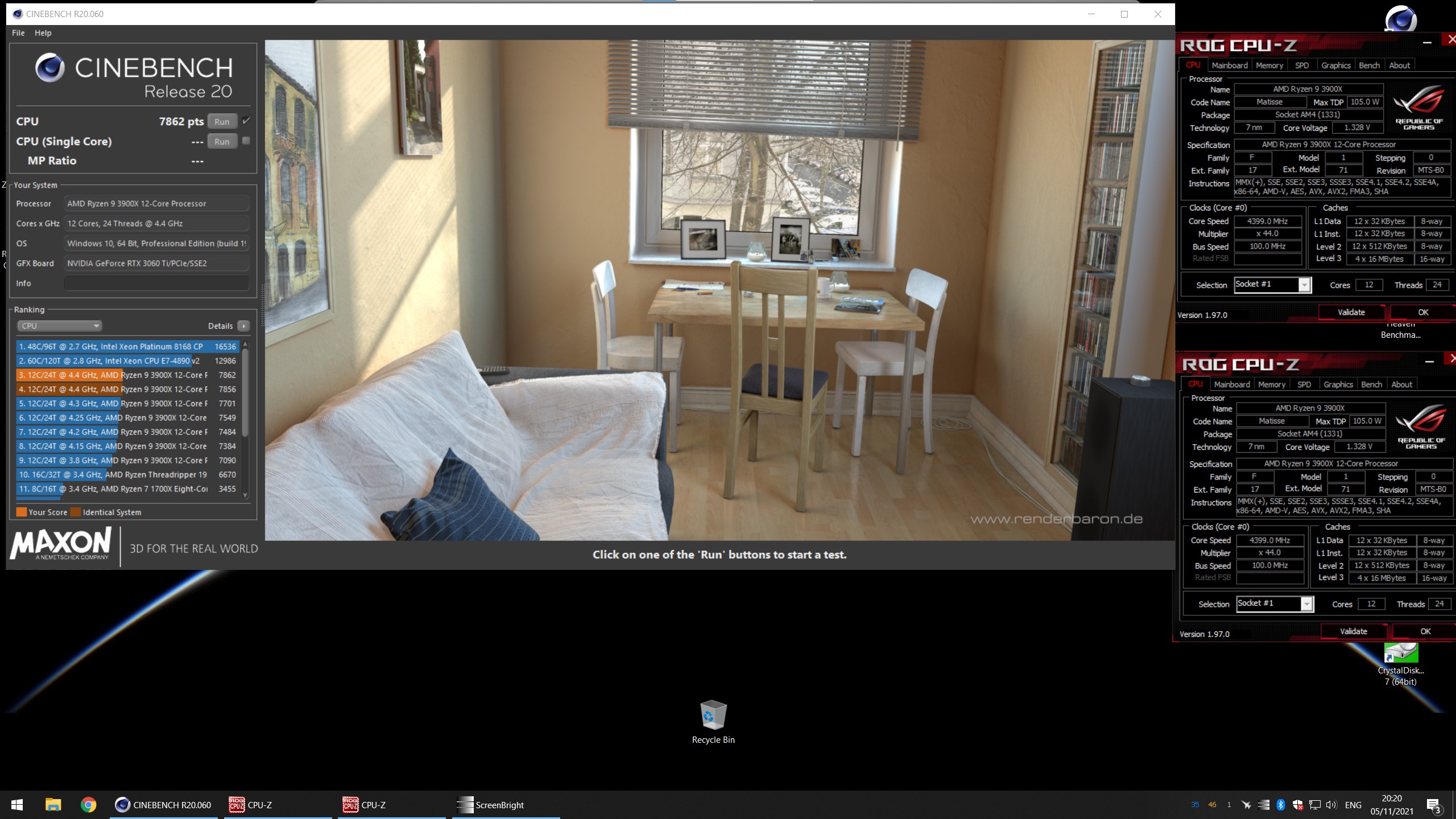This screenshot has height=819, width=1456.
Task: Open Memory tab in lower CPU-Z window
Action: click(1272, 384)
